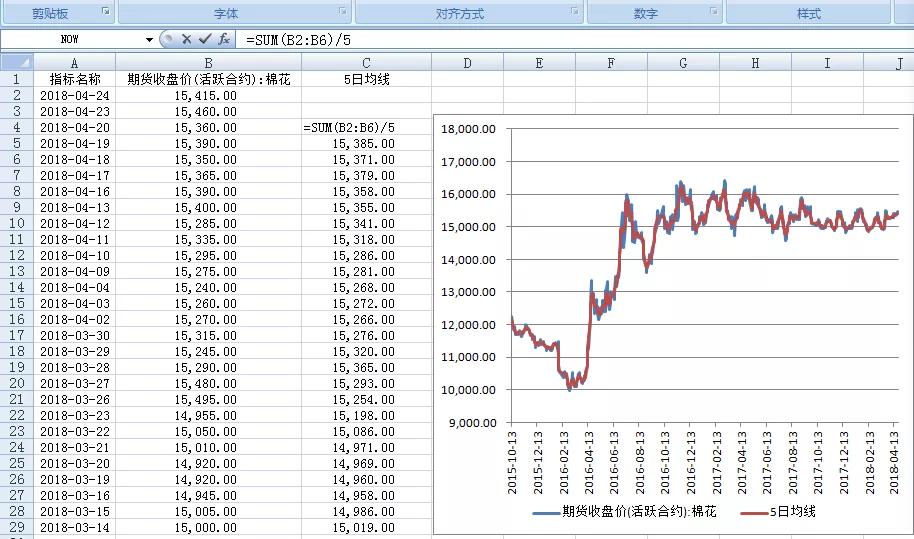Click date cell 2018-04-24
This screenshot has height=539, width=914.
click(x=75, y=95)
